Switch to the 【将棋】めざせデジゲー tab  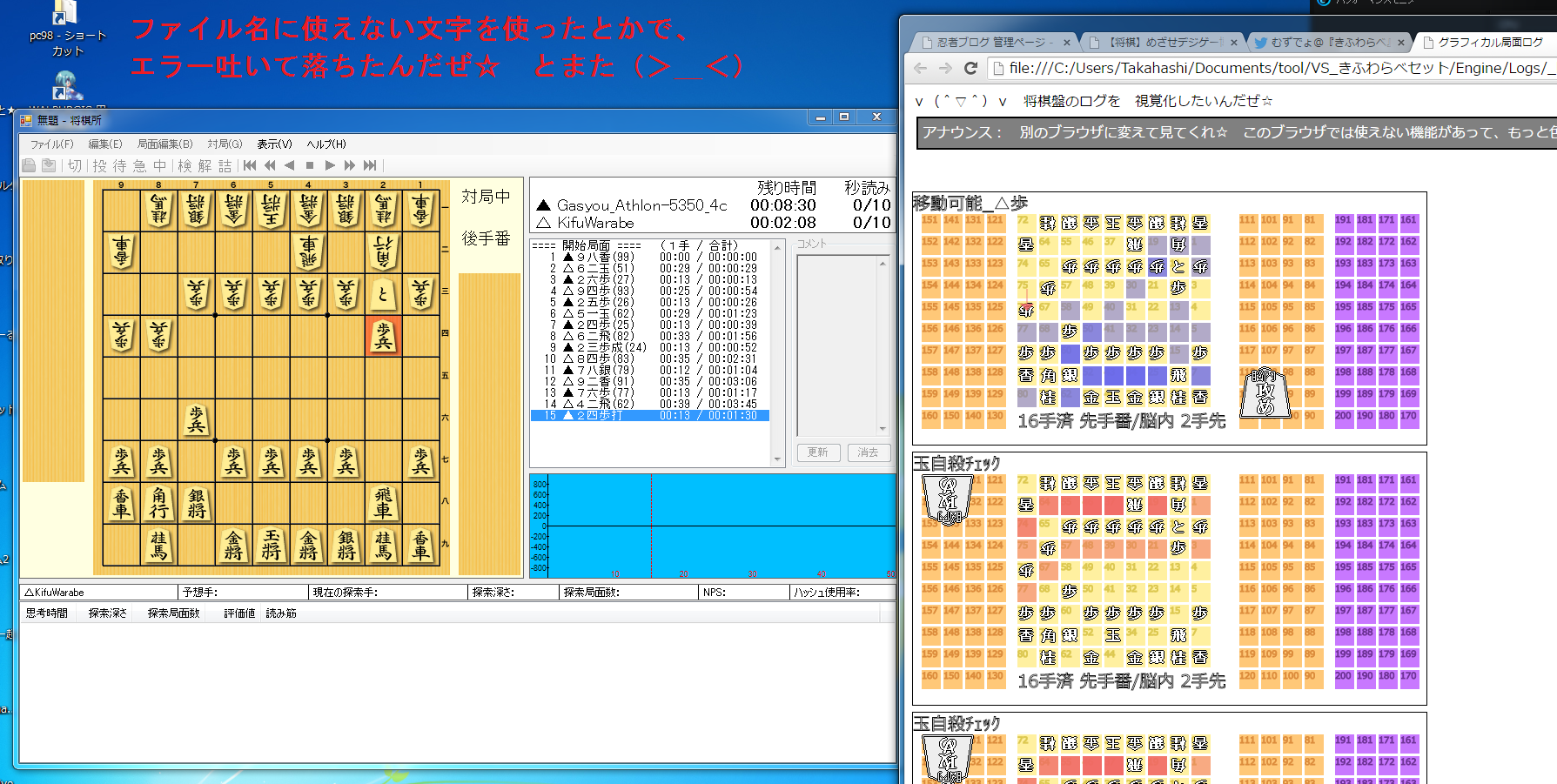pyautogui.click(x=1163, y=42)
